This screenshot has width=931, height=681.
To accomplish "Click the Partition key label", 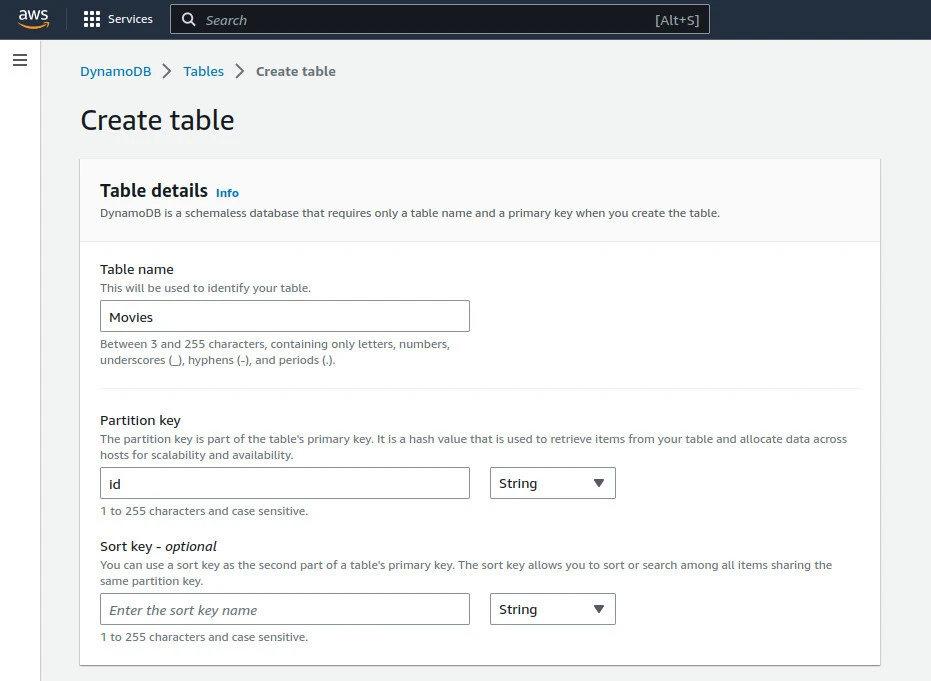I will (140, 420).
